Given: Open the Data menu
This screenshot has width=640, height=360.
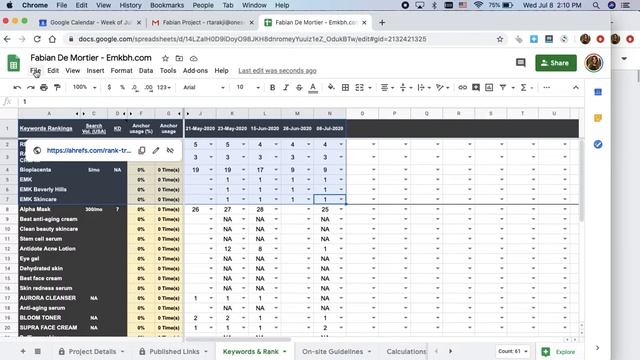Looking at the screenshot, I should click(x=146, y=71).
